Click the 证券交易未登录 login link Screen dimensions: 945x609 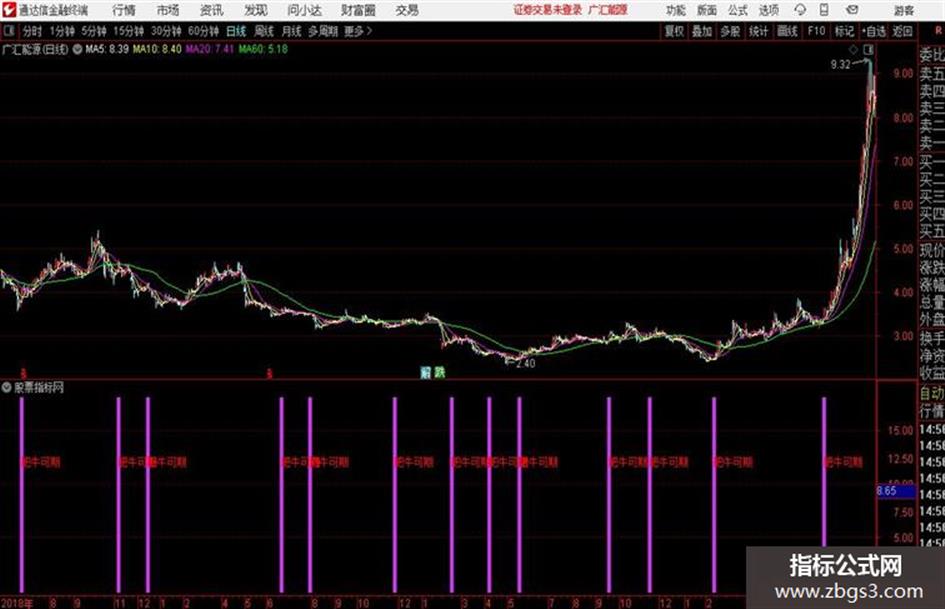tap(548, 10)
